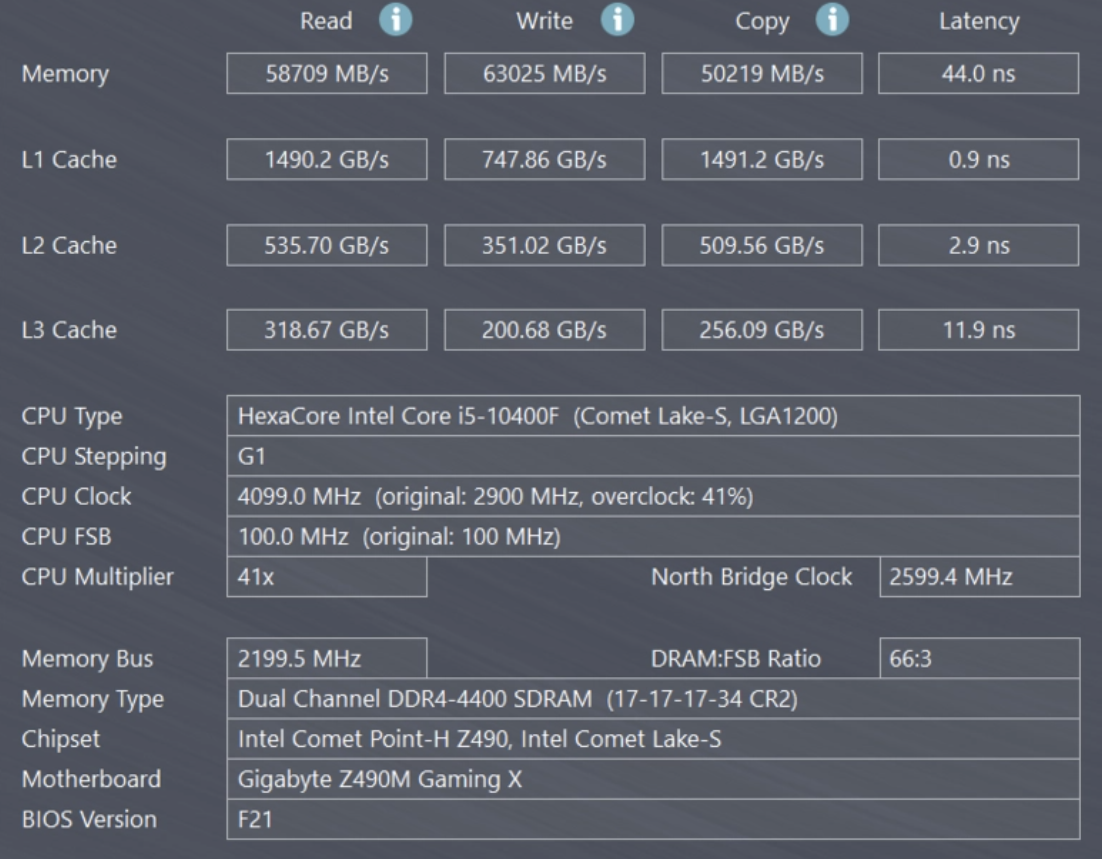The height and width of the screenshot is (859, 1102).
Task: Select the L3 Cache latency 11.9 ns box
Action: pos(978,330)
